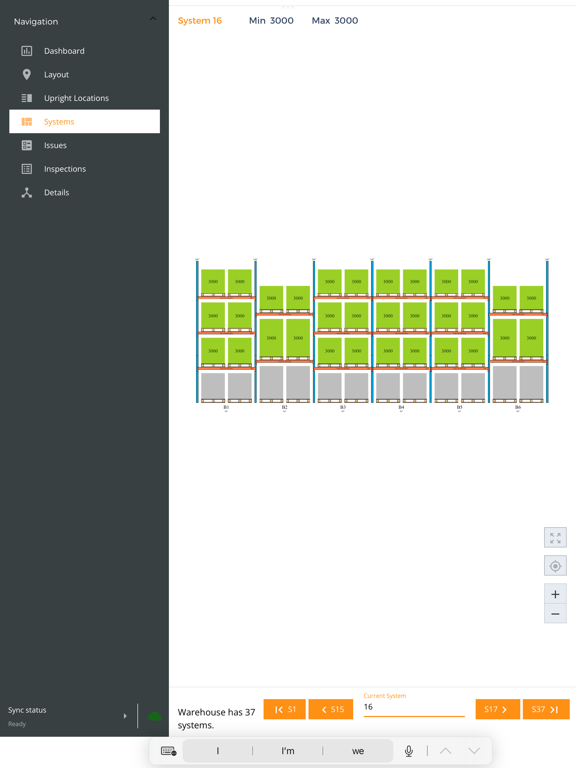Toggle fullscreen view of rack diagram
Image resolution: width=576 pixels, height=768 pixels.
click(555, 538)
